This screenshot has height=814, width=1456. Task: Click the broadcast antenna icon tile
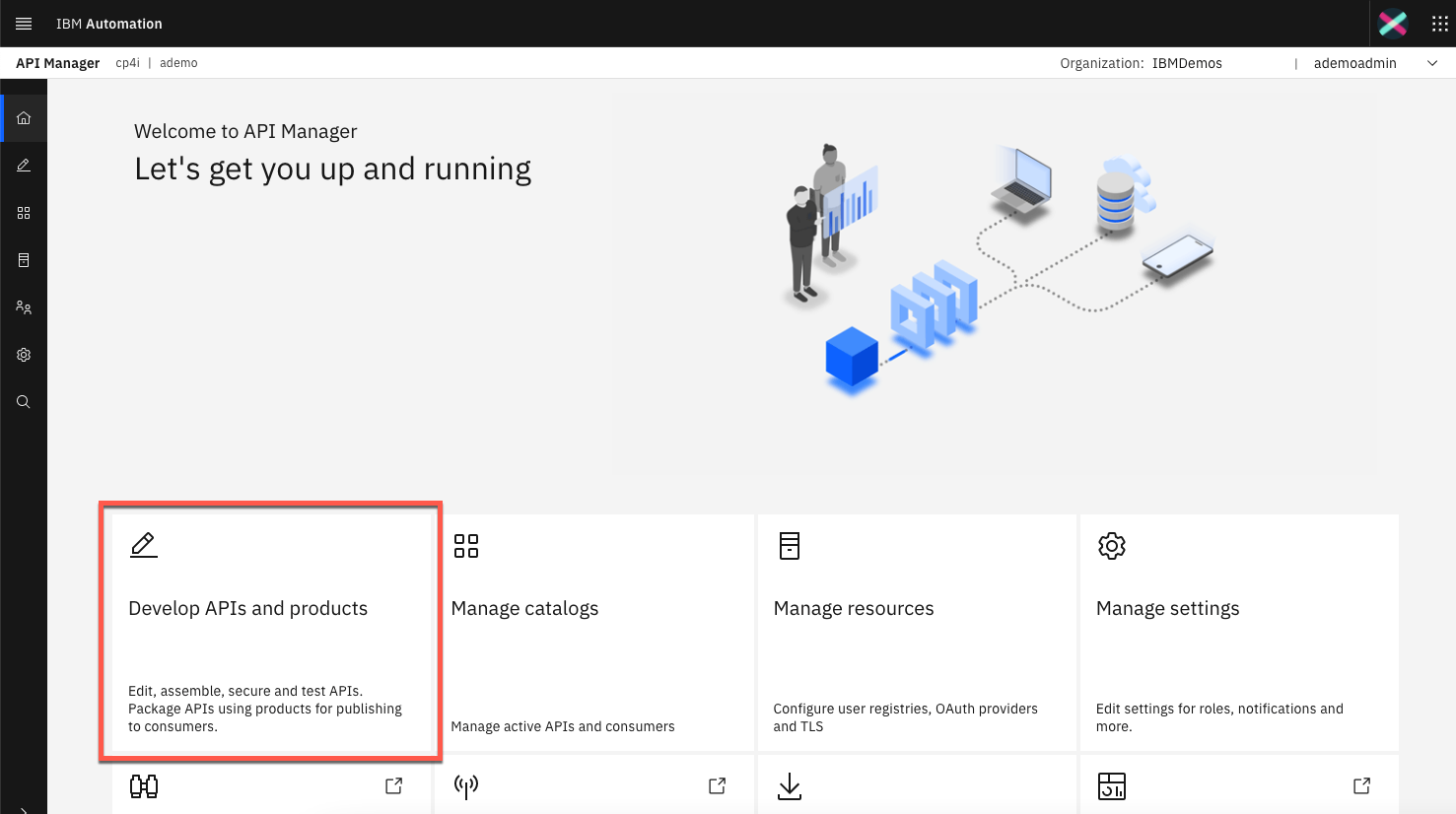pos(466,786)
